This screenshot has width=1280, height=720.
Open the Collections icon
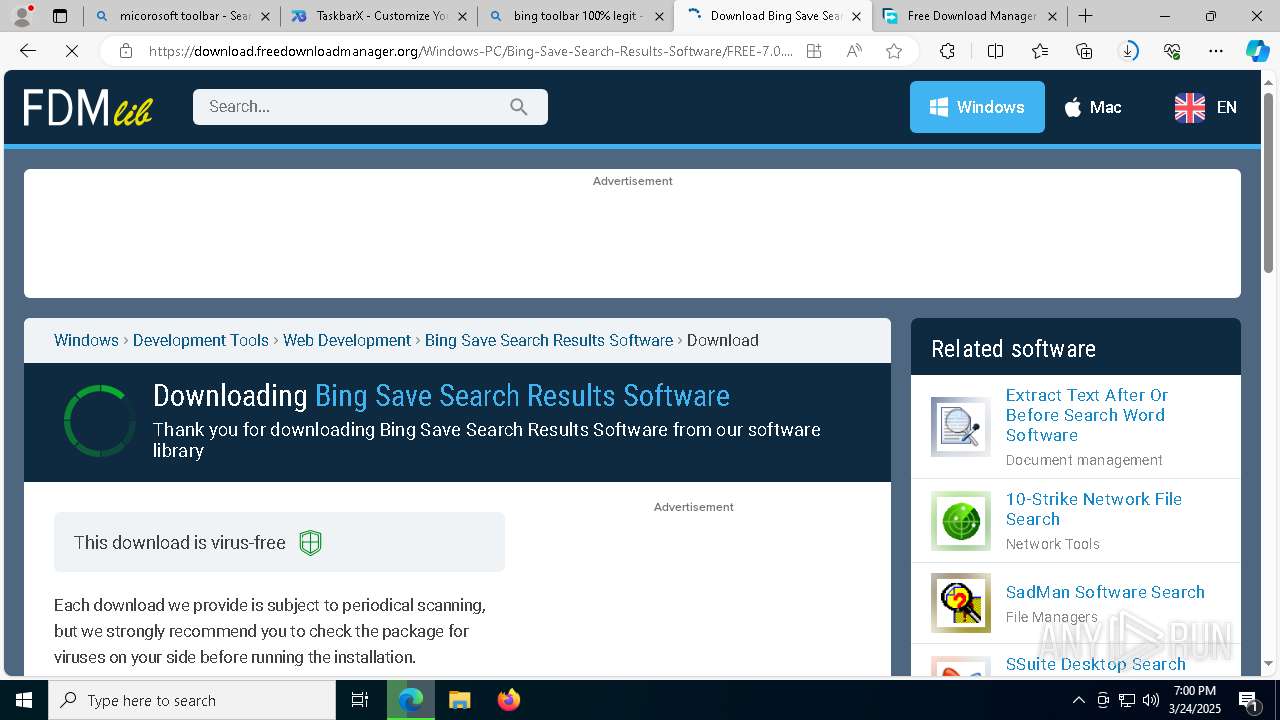click(x=1084, y=51)
